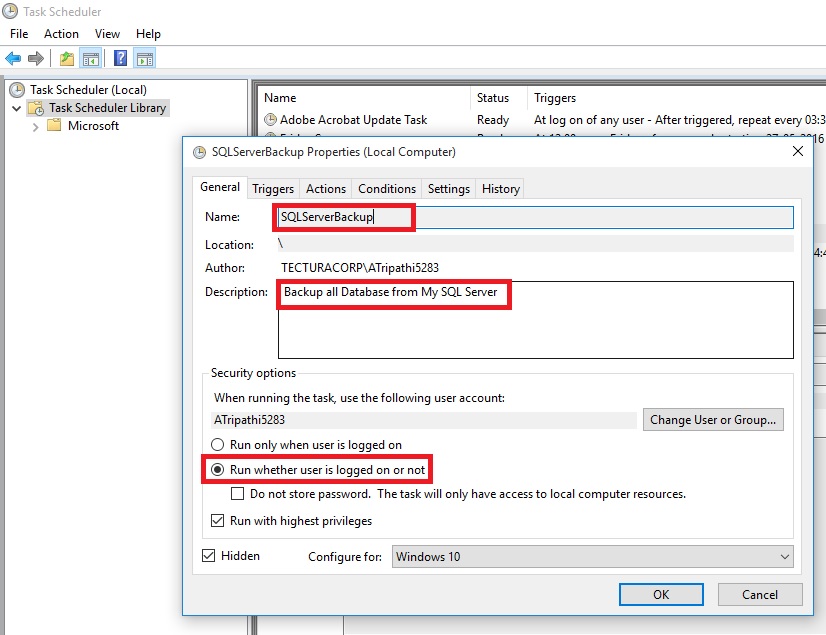
Task: Uncheck Run with highest privileges
Action: pos(217,521)
